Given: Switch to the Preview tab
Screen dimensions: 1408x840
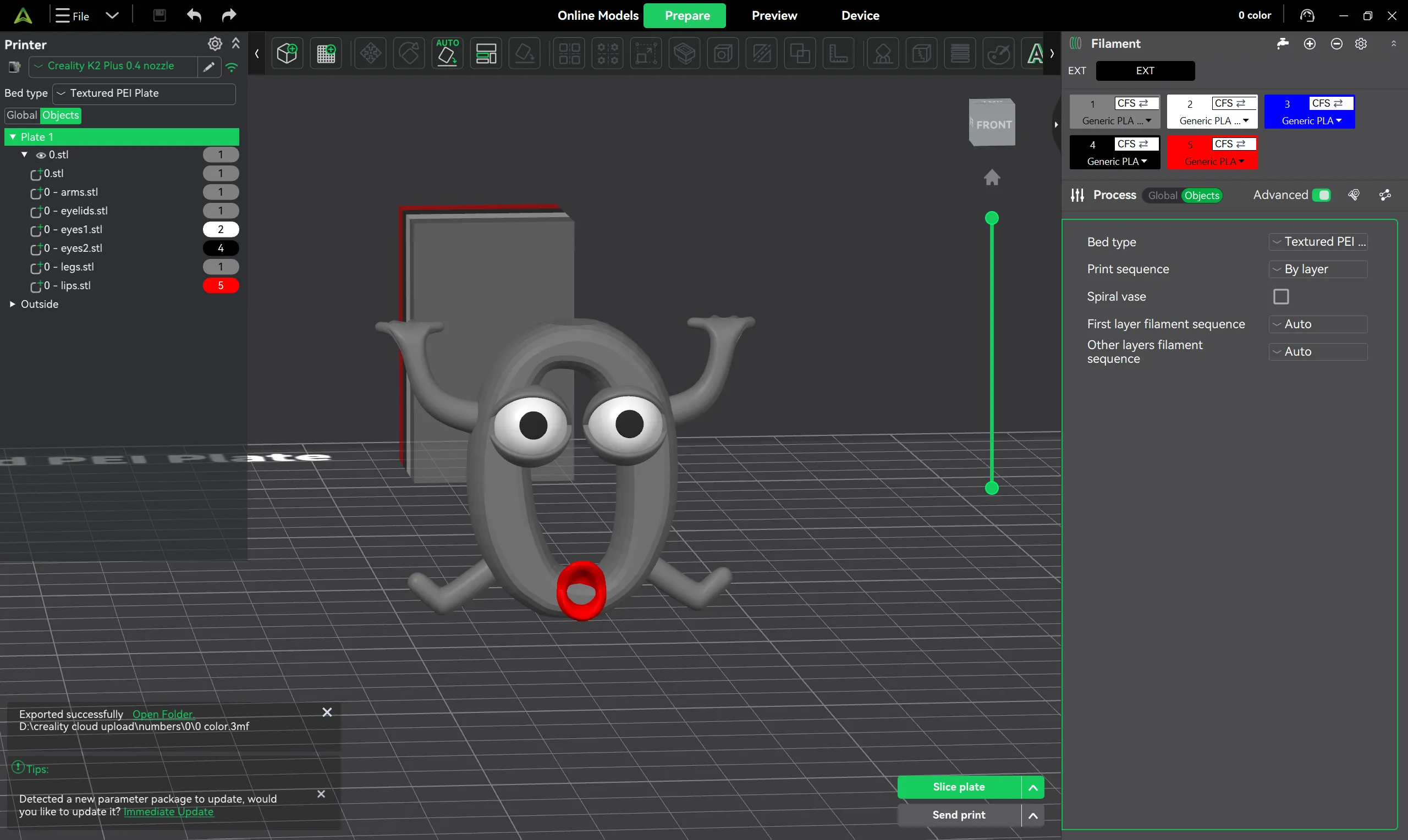Looking at the screenshot, I should (x=774, y=16).
